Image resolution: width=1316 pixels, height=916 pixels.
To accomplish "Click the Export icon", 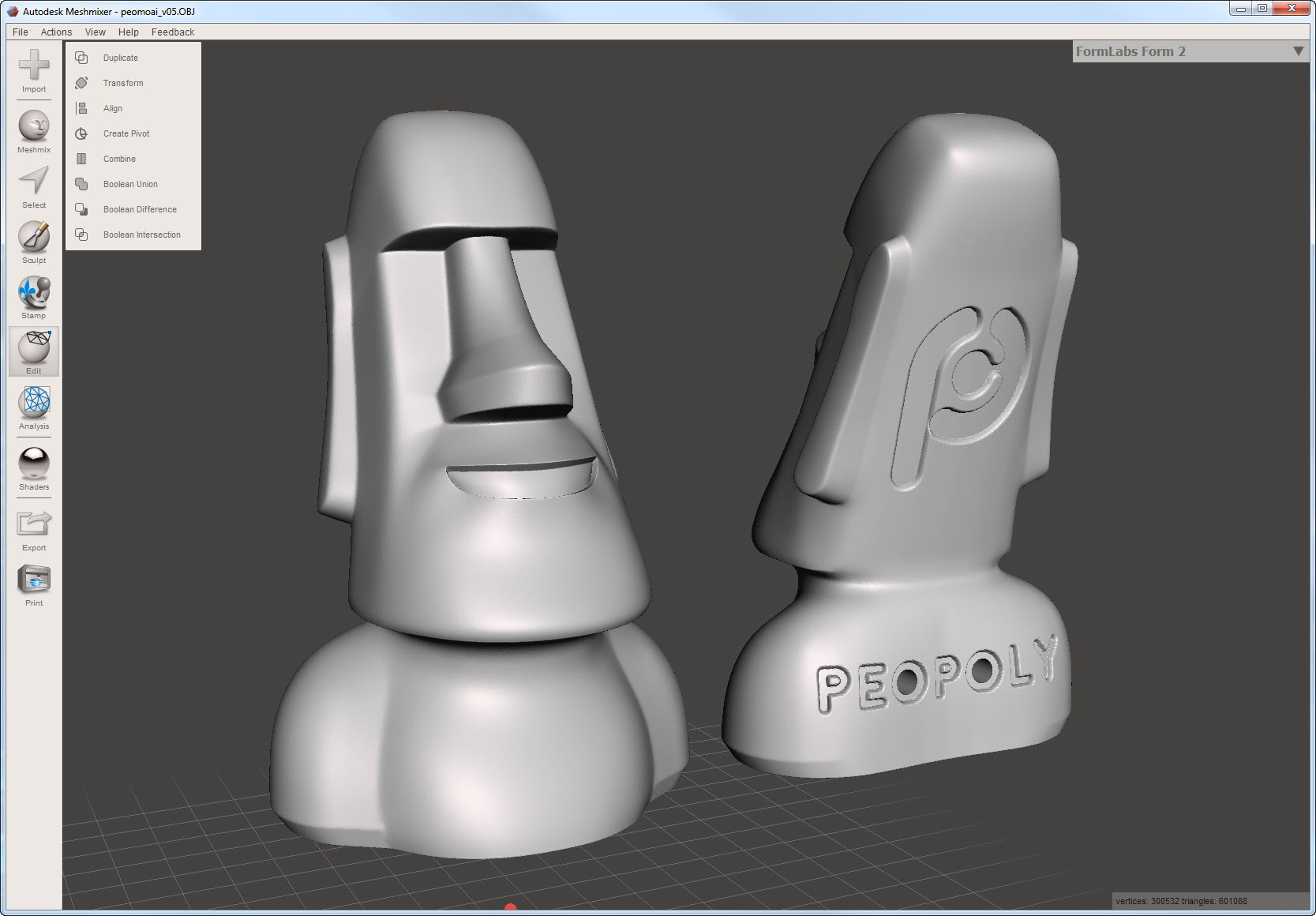I will point(34,524).
